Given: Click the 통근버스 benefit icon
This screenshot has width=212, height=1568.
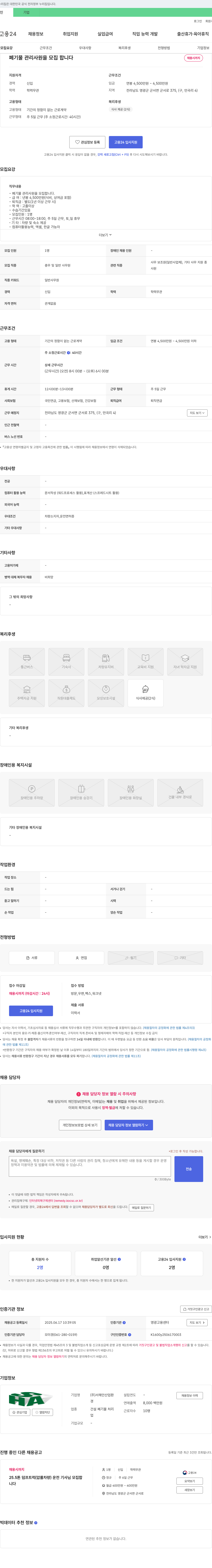Looking at the screenshot, I should click(27, 662).
